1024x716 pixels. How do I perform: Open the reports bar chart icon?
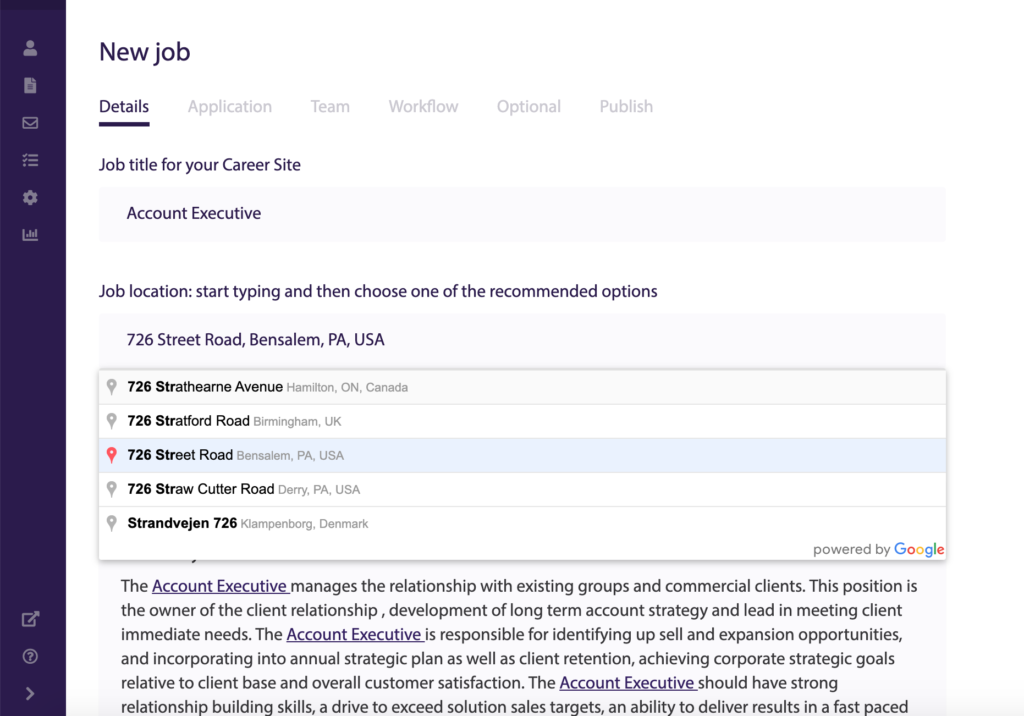tap(30, 235)
